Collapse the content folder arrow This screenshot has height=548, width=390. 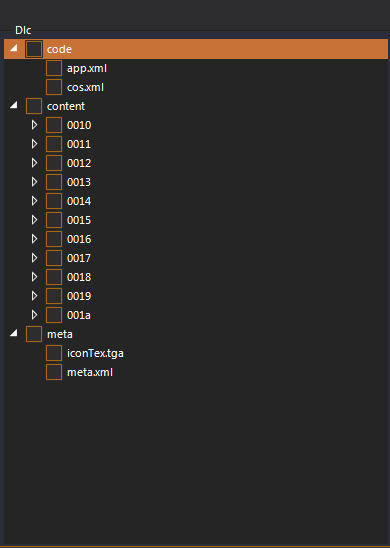click(x=14, y=105)
